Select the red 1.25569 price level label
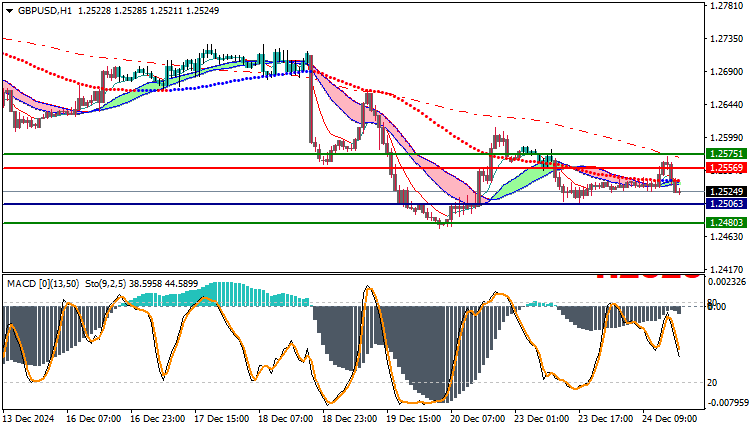Viewport: 750px width, 430px height. point(726,168)
